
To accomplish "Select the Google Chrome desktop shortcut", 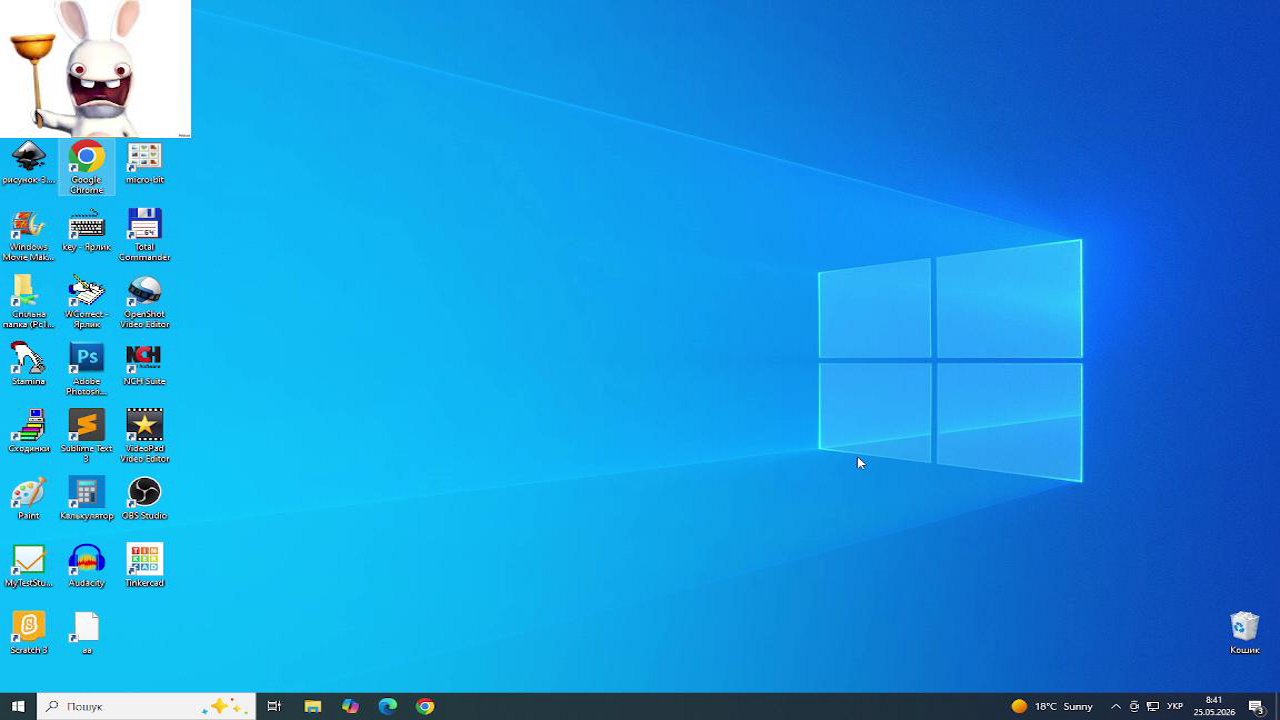I will (87, 168).
